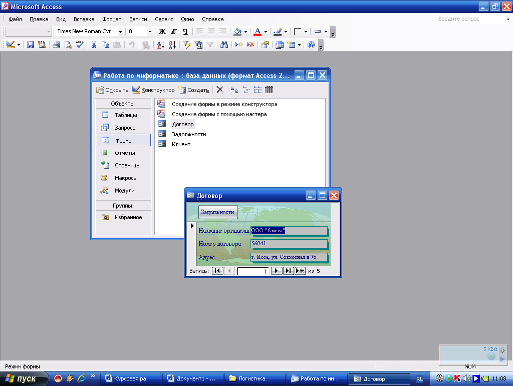Open the fill color dropdown arrow

click(246, 32)
